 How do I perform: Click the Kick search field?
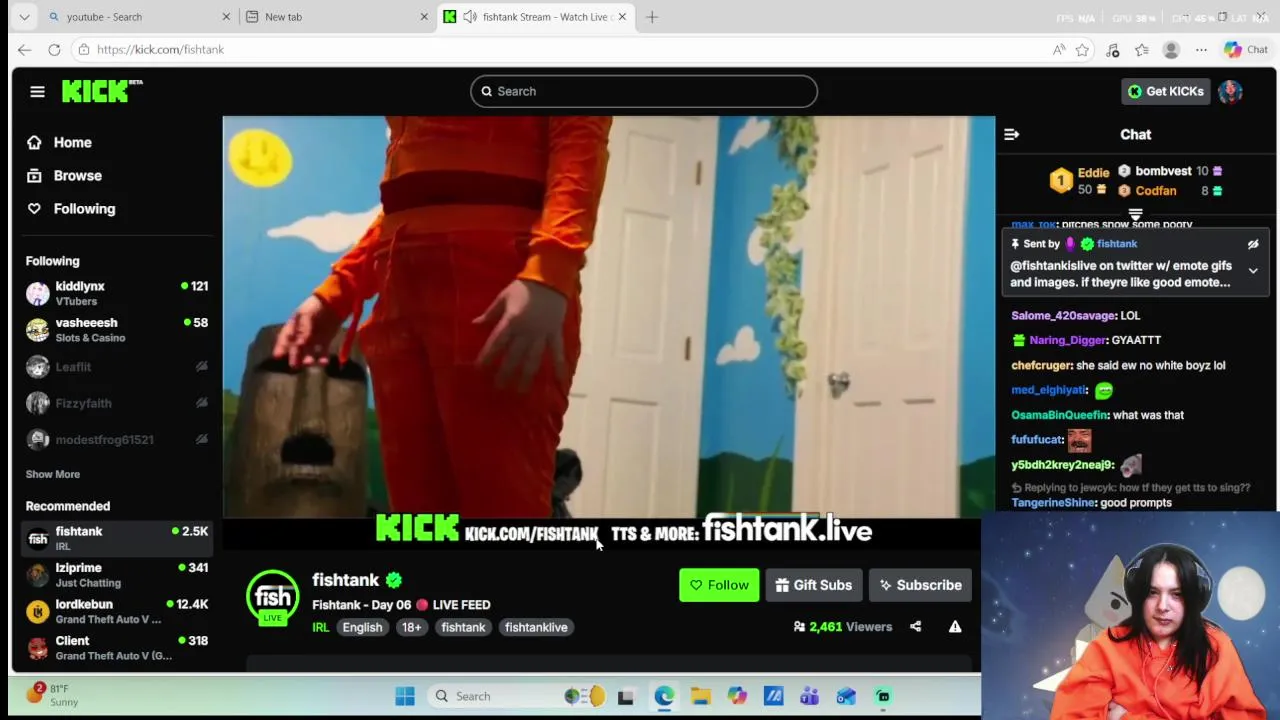pyautogui.click(x=644, y=91)
